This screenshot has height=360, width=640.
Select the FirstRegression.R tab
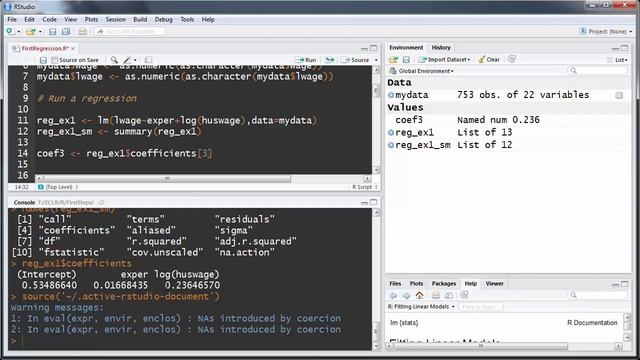pos(44,48)
